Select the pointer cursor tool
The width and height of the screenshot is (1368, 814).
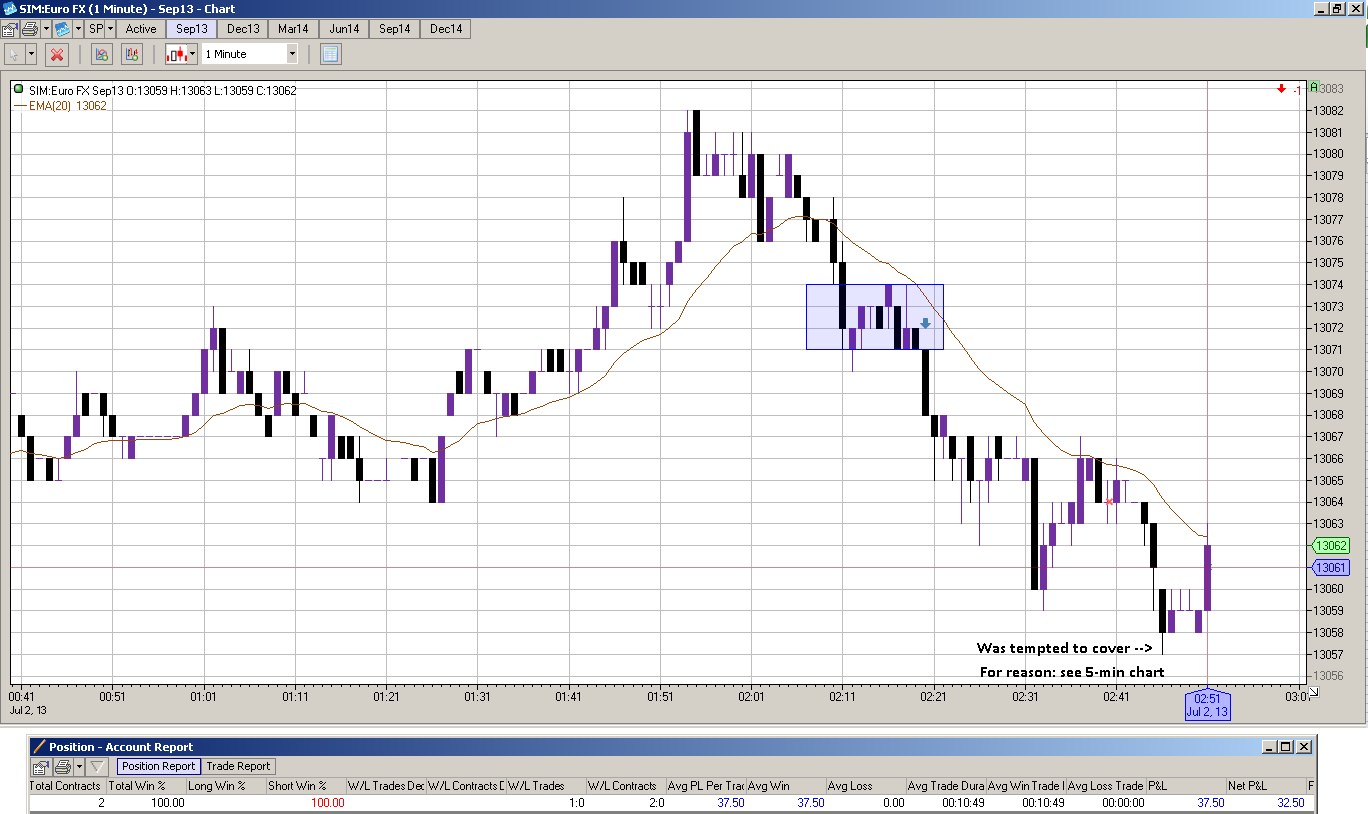tap(14, 54)
